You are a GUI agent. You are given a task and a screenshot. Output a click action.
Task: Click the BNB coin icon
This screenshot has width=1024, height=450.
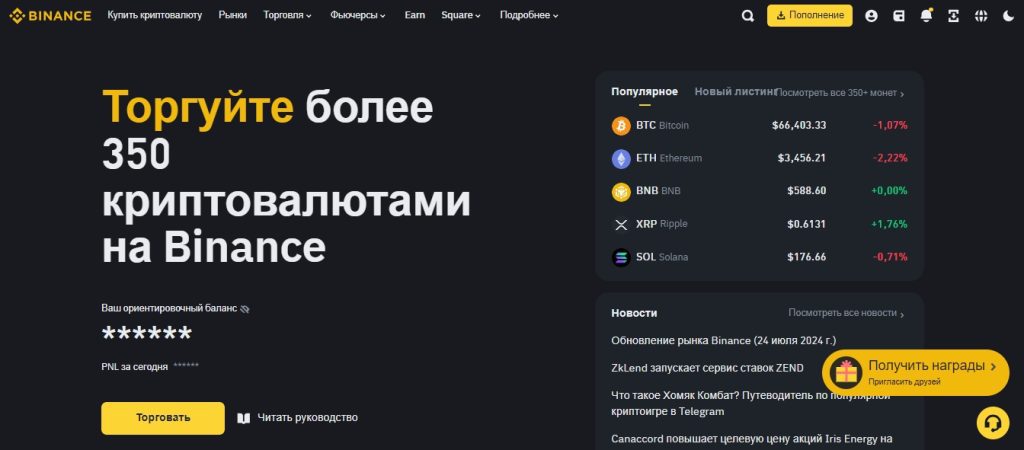[621, 191]
